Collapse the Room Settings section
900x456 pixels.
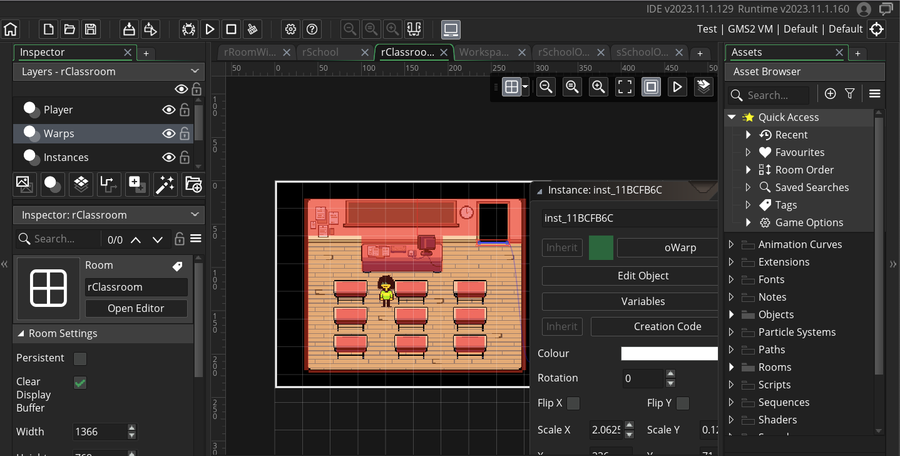pyautogui.click(x=21, y=334)
